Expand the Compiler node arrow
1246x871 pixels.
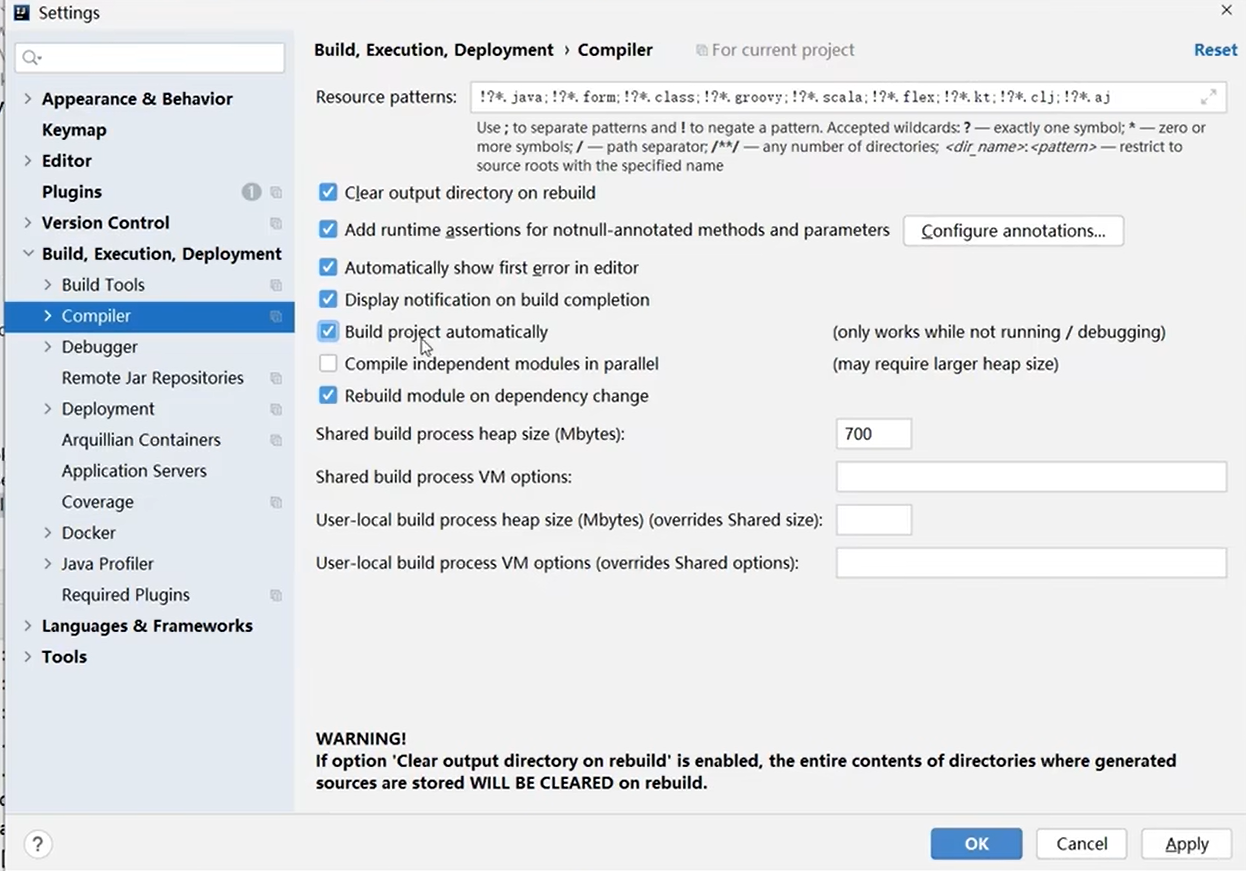[47, 315]
